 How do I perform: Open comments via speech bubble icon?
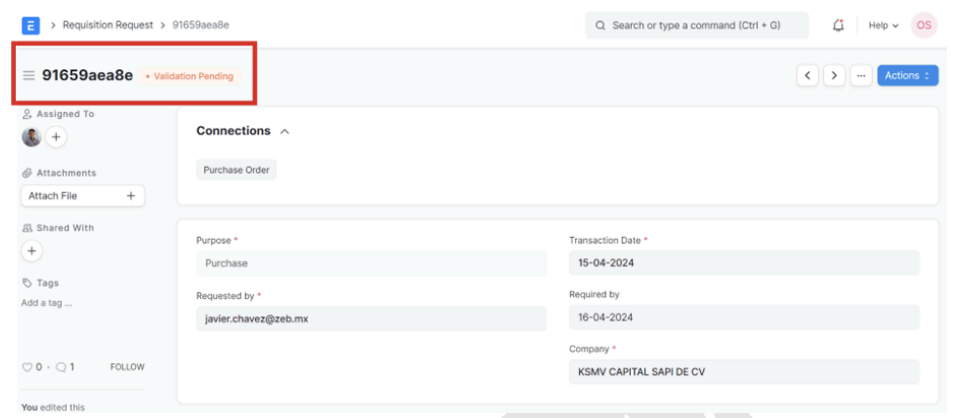(60, 367)
